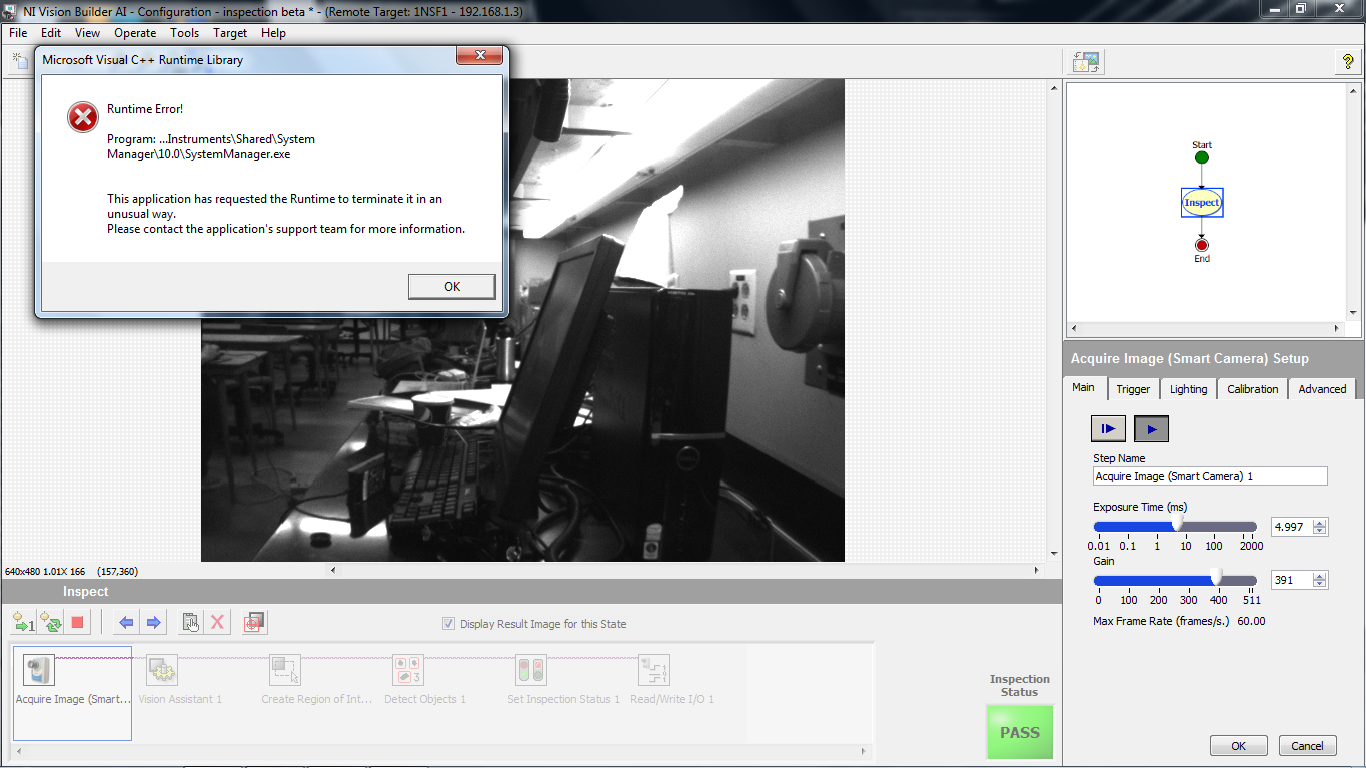Click the red X Delete Step icon
This screenshot has width=1366, height=768.
point(217,623)
